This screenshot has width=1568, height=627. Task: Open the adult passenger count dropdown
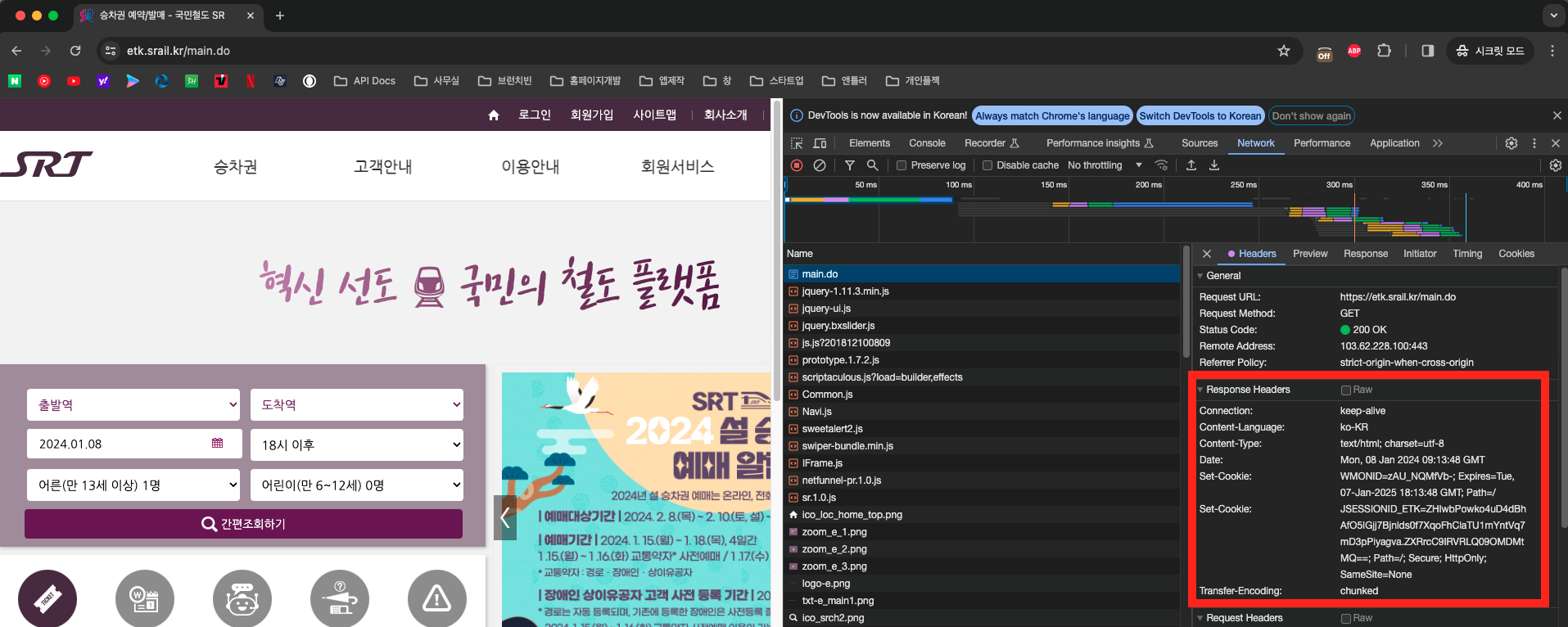(x=133, y=485)
